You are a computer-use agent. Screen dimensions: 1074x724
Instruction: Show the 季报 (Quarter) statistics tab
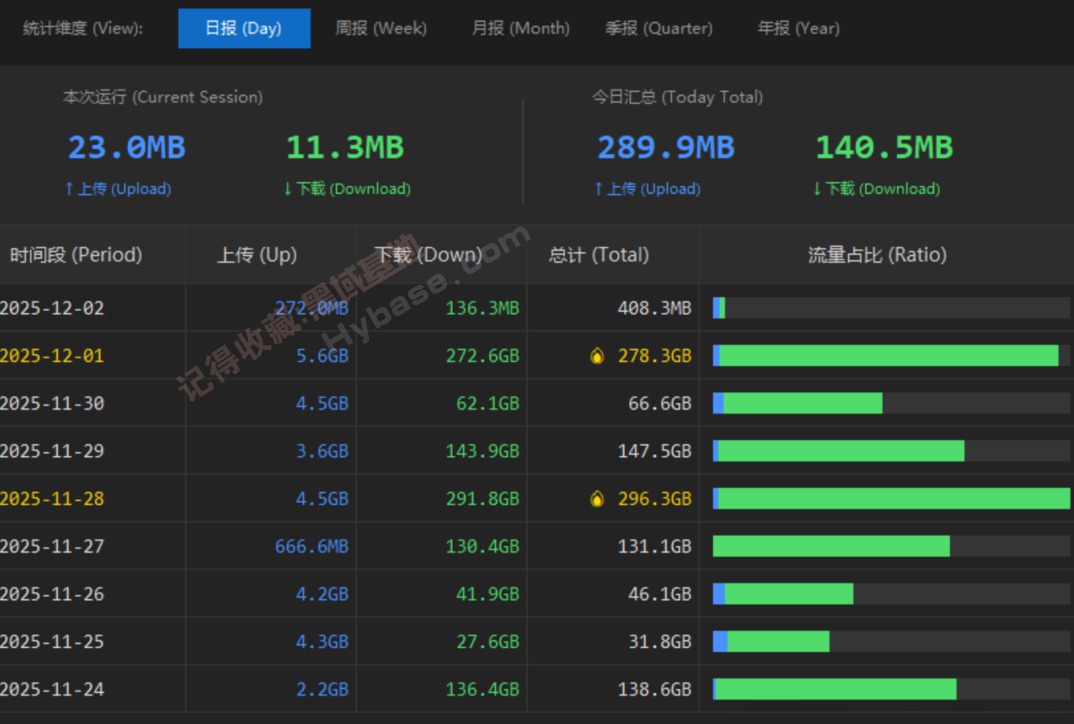(658, 28)
